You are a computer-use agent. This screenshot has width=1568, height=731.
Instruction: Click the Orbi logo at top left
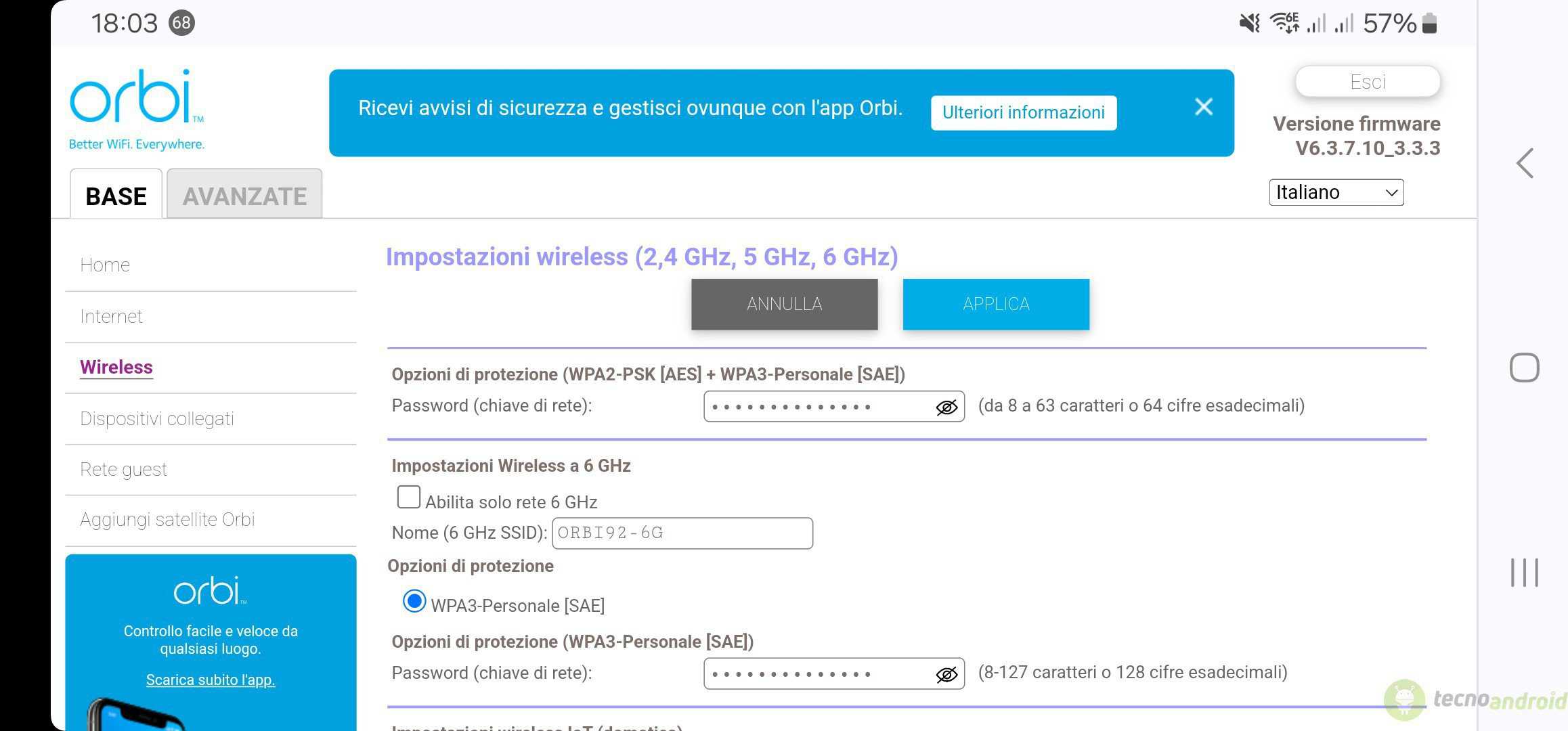point(136,109)
